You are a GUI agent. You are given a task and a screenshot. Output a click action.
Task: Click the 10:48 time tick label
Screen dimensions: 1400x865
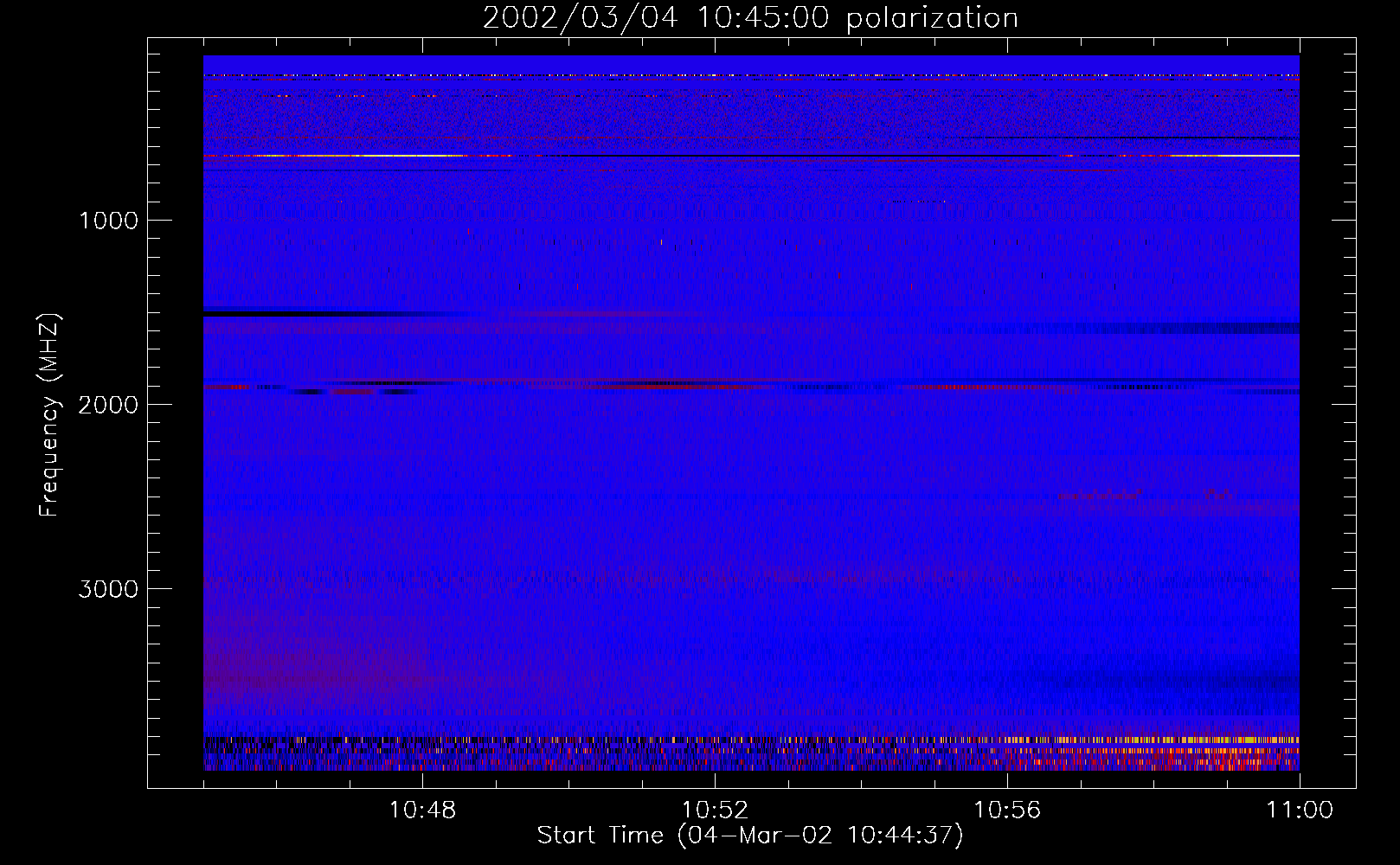click(x=422, y=811)
